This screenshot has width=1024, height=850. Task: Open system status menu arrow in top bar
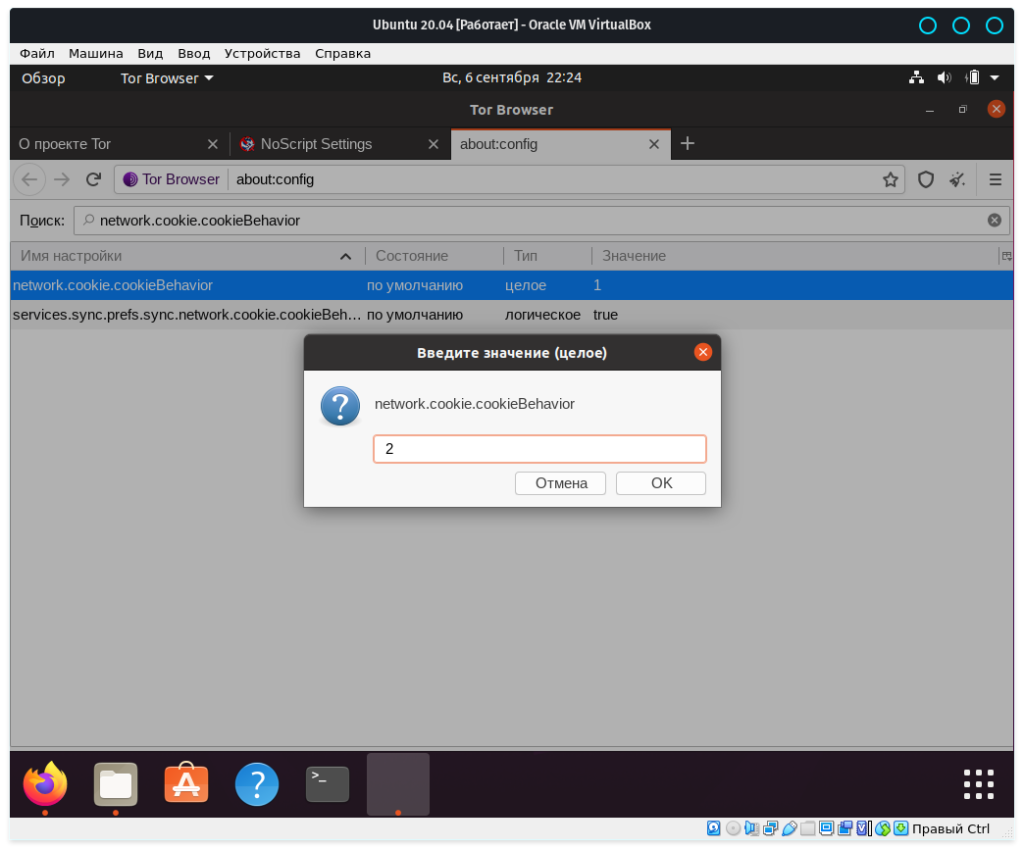(994, 78)
